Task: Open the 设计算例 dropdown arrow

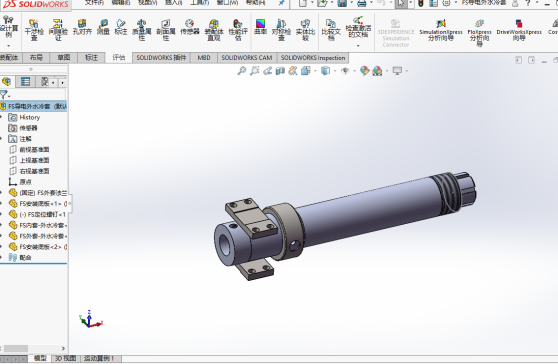Action: point(9,46)
